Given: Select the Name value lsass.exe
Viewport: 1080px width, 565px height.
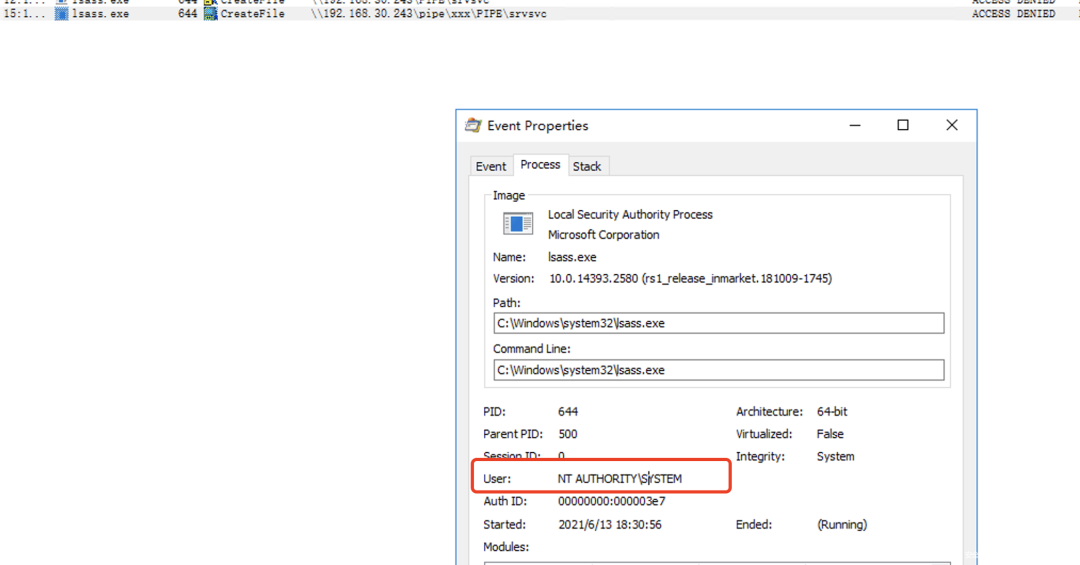Looking at the screenshot, I should pos(572,257).
